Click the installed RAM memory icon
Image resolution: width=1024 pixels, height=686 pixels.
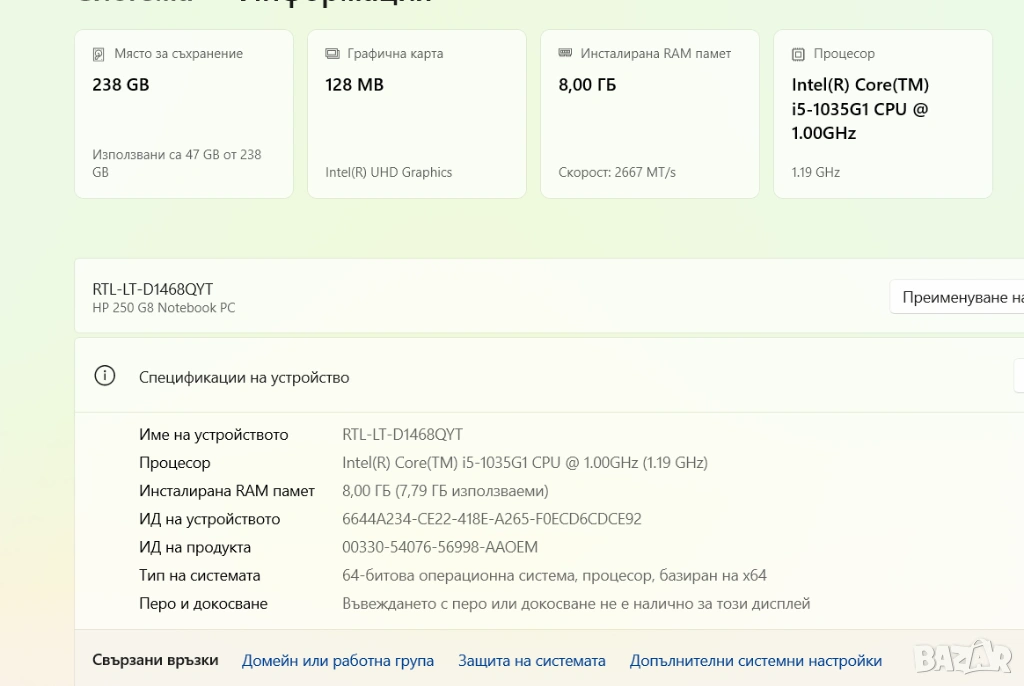[565, 54]
